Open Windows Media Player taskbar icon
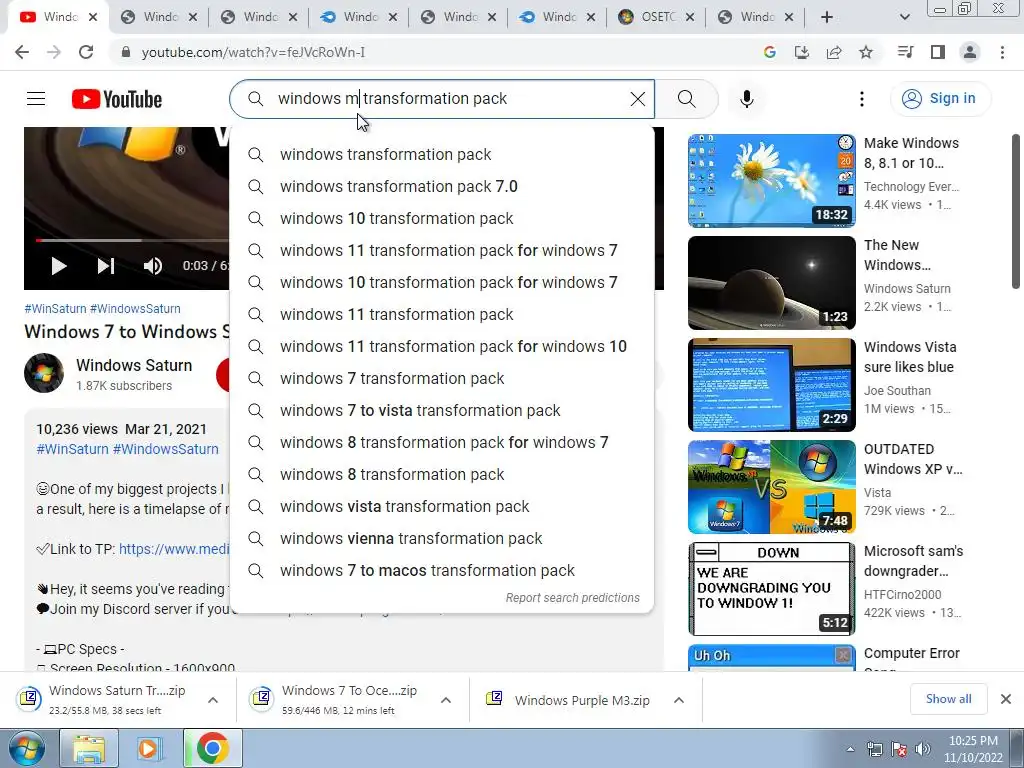Viewport: 1024px width, 768px height. [149, 748]
